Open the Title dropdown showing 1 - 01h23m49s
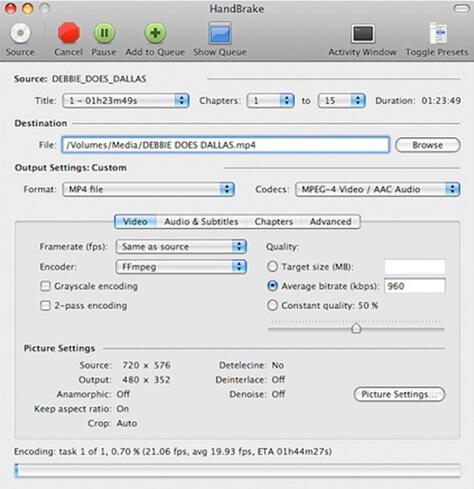The height and width of the screenshot is (489, 474). click(126, 101)
